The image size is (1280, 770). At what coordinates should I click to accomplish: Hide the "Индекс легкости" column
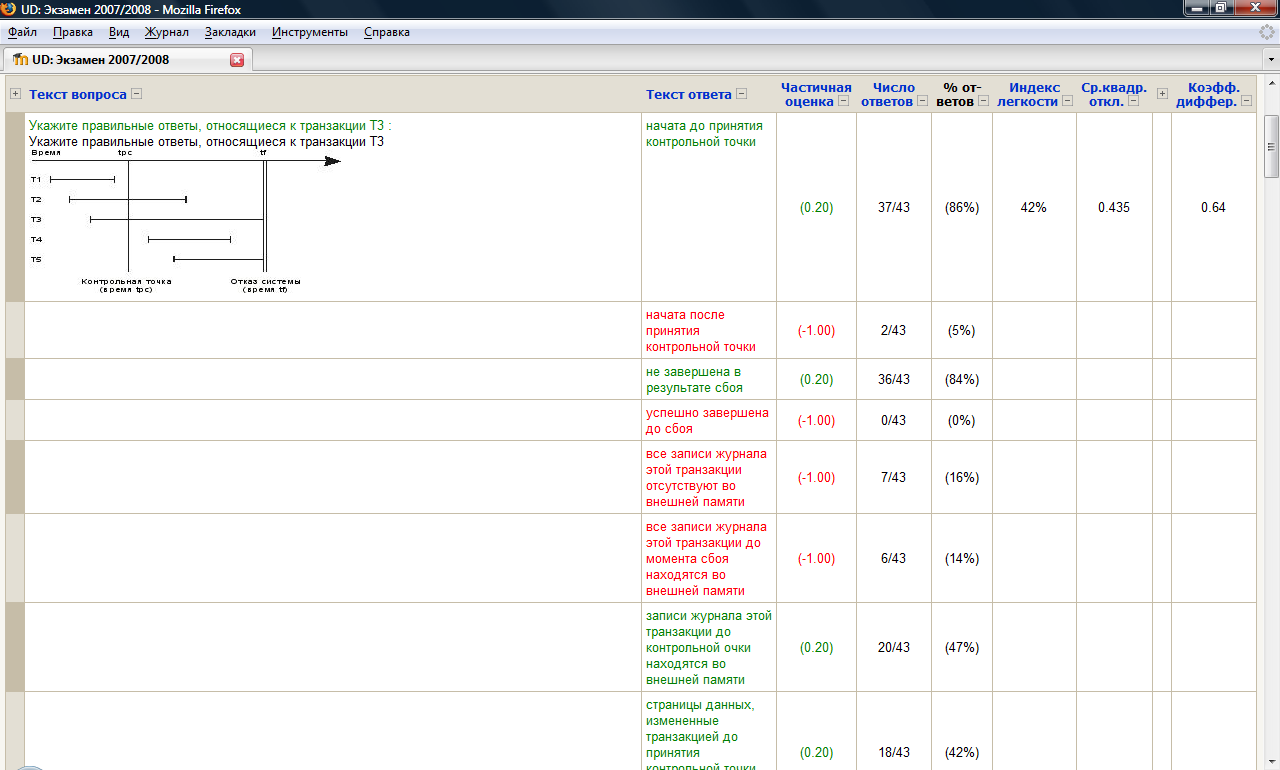click(x=1067, y=101)
